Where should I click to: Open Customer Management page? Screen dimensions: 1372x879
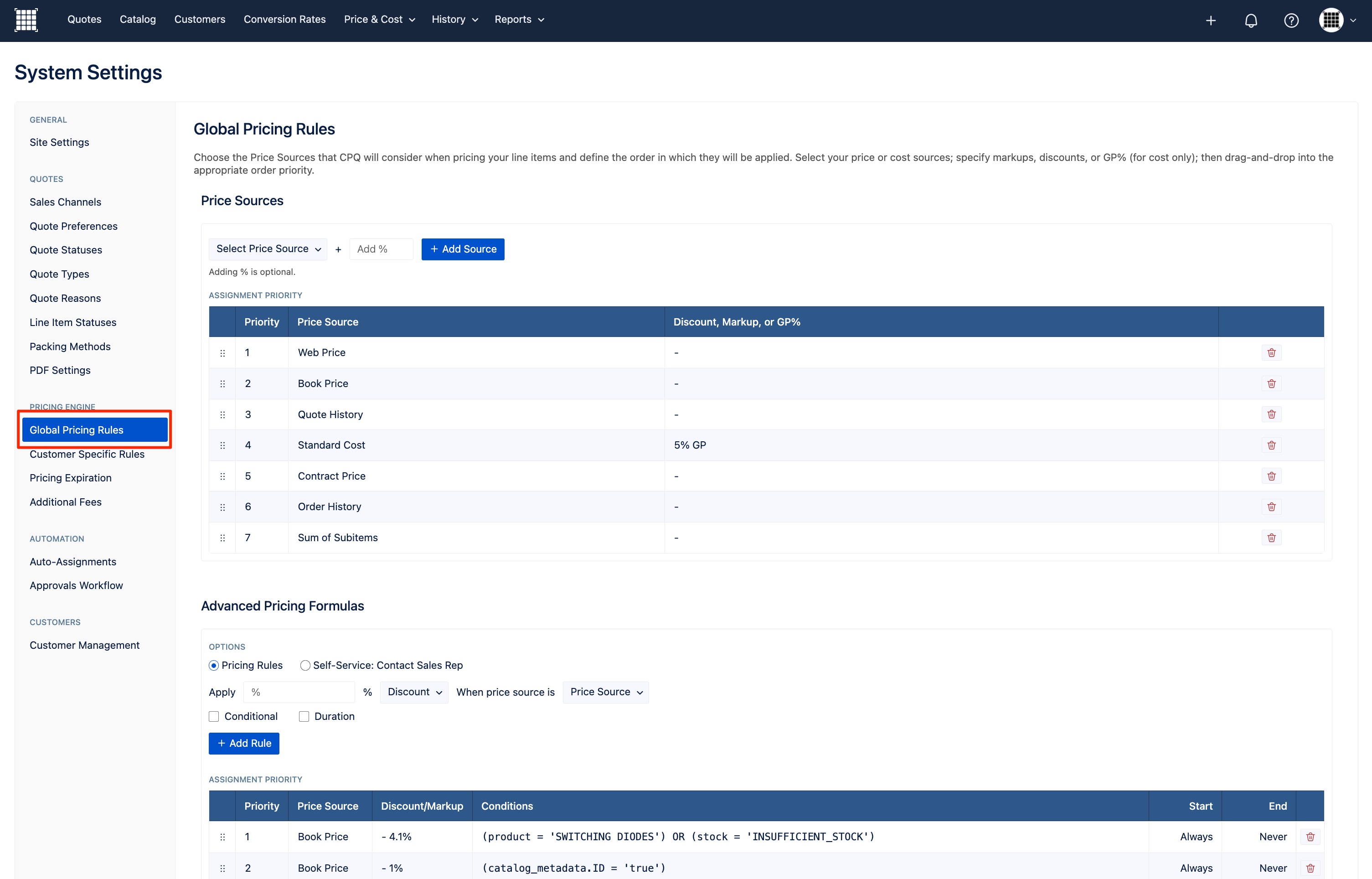[84, 645]
